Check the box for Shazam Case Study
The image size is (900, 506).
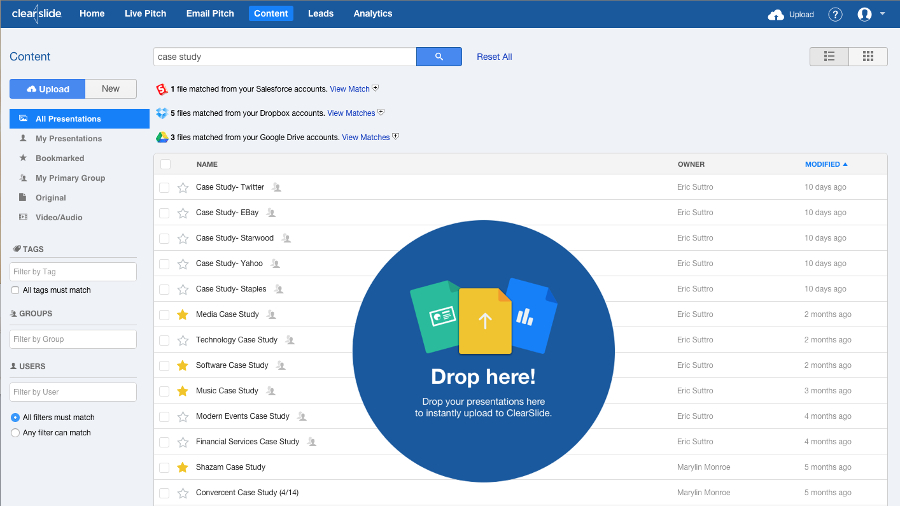164,468
